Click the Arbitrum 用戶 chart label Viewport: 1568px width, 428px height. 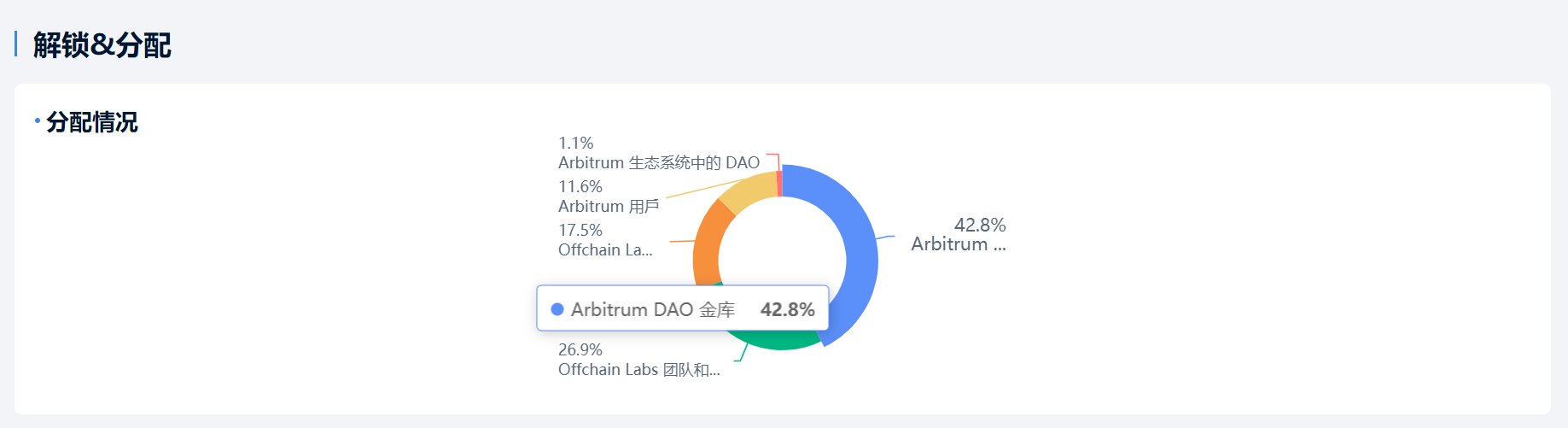(609, 207)
